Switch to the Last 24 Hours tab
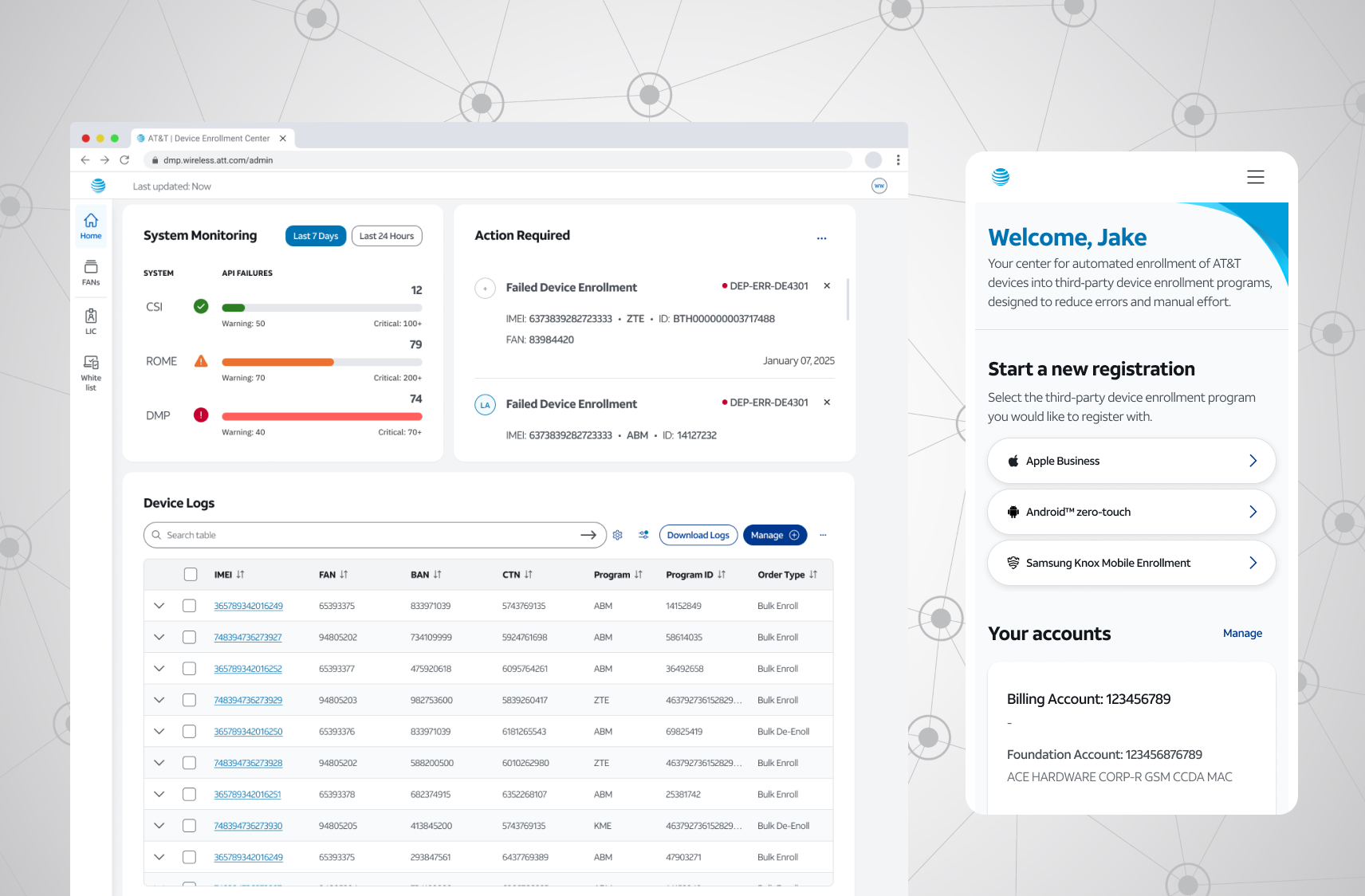This screenshot has height=896, width=1365. (387, 236)
